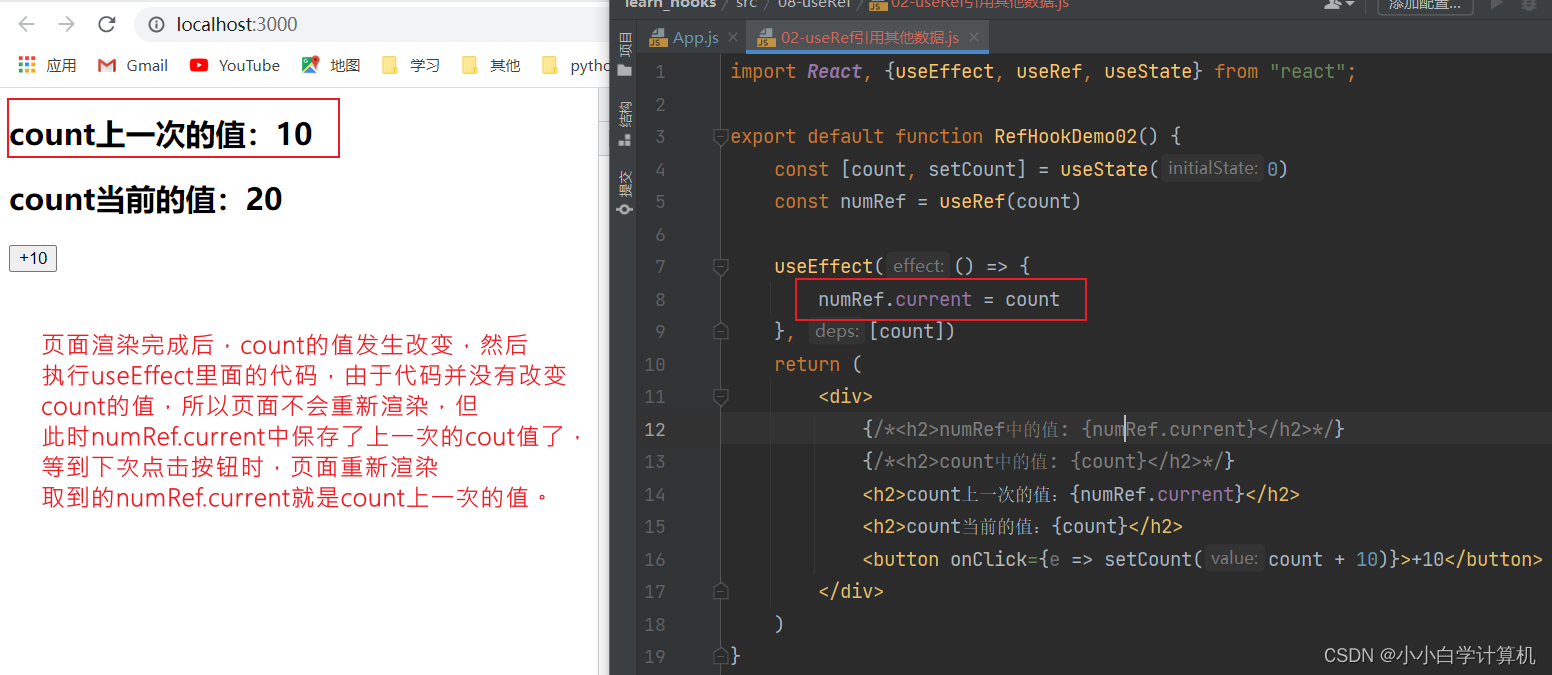Viewport: 1552px width, 675px height.
Task: Click line number 5 in the gutter
Action: pyautogui.click(x=659, y=202)
